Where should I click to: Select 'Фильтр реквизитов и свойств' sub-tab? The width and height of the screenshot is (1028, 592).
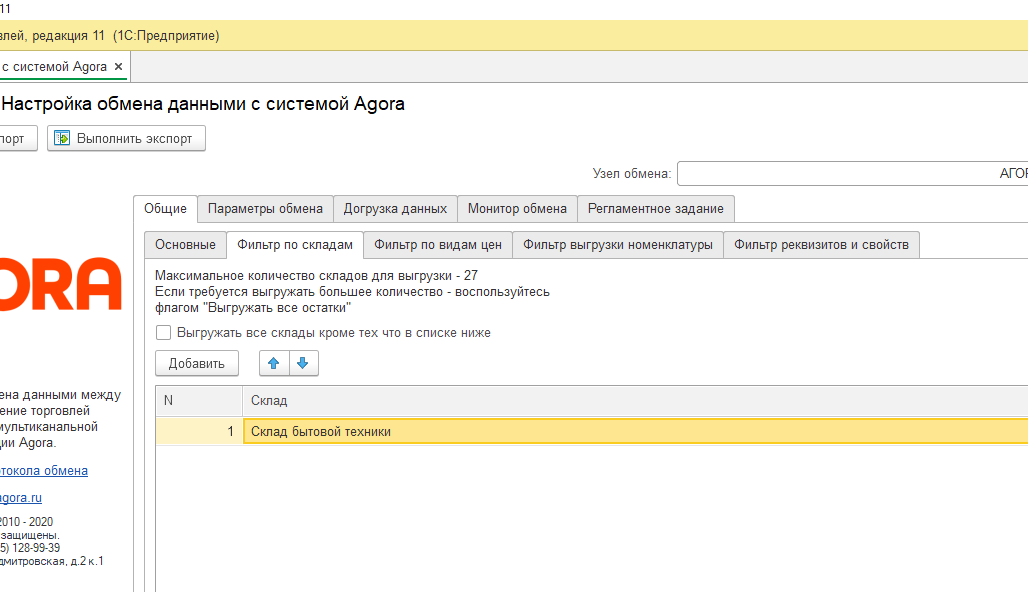pyautogui.click(x=821, y=245)
